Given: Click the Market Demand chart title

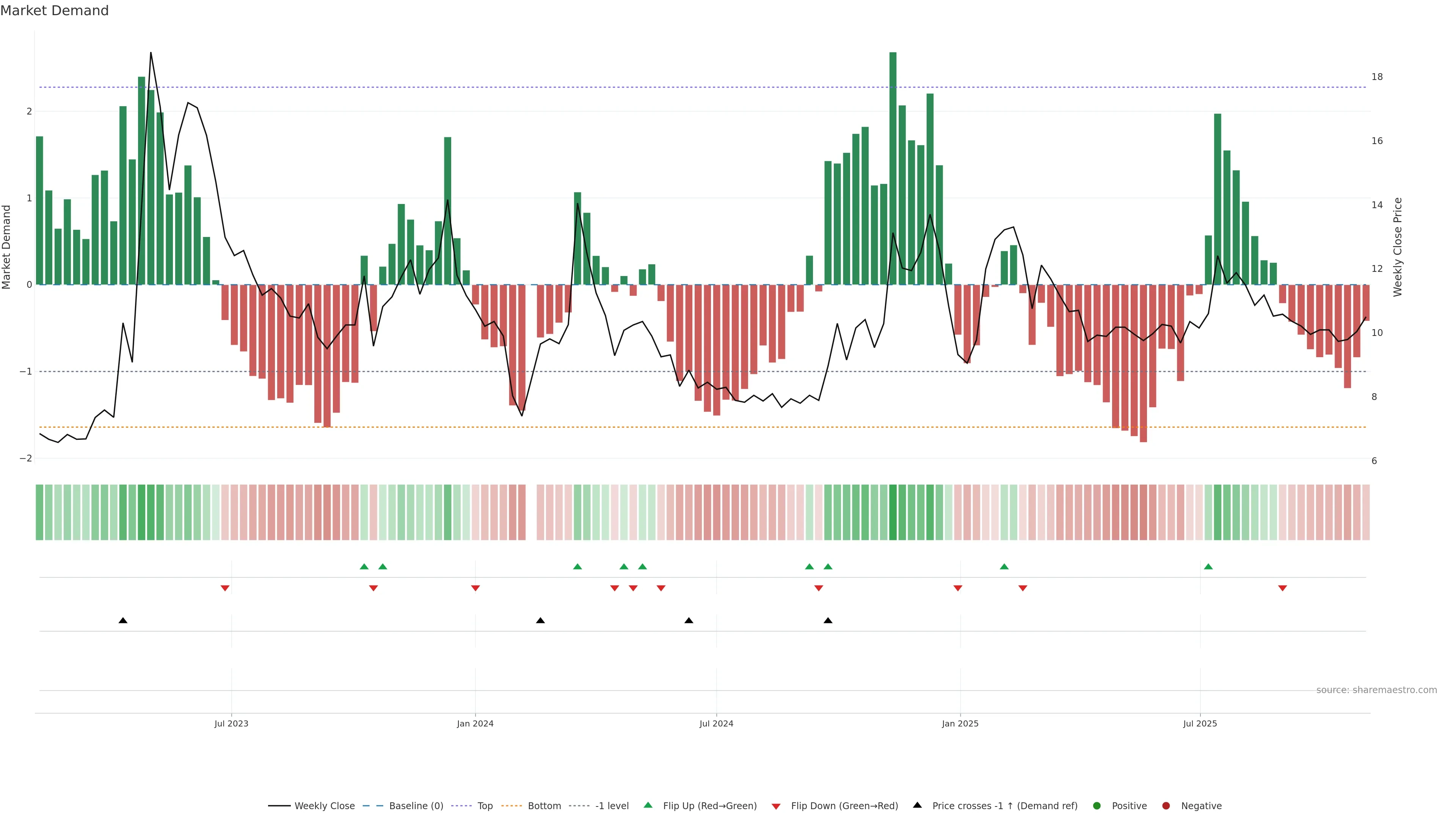Looking at the screenshot, I should (54, 11).
